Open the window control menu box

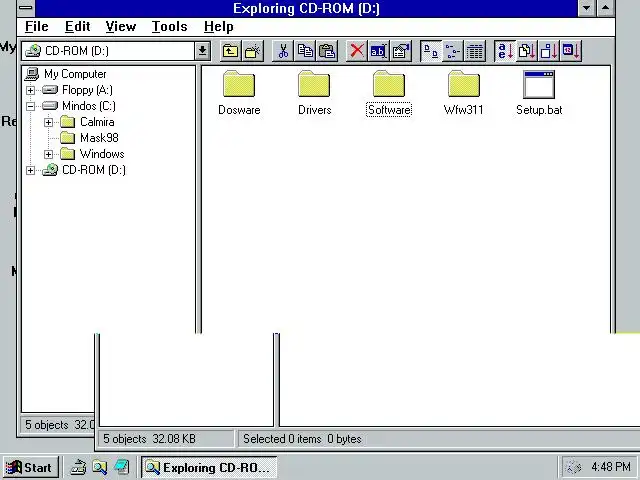click(x=26, y=8)
